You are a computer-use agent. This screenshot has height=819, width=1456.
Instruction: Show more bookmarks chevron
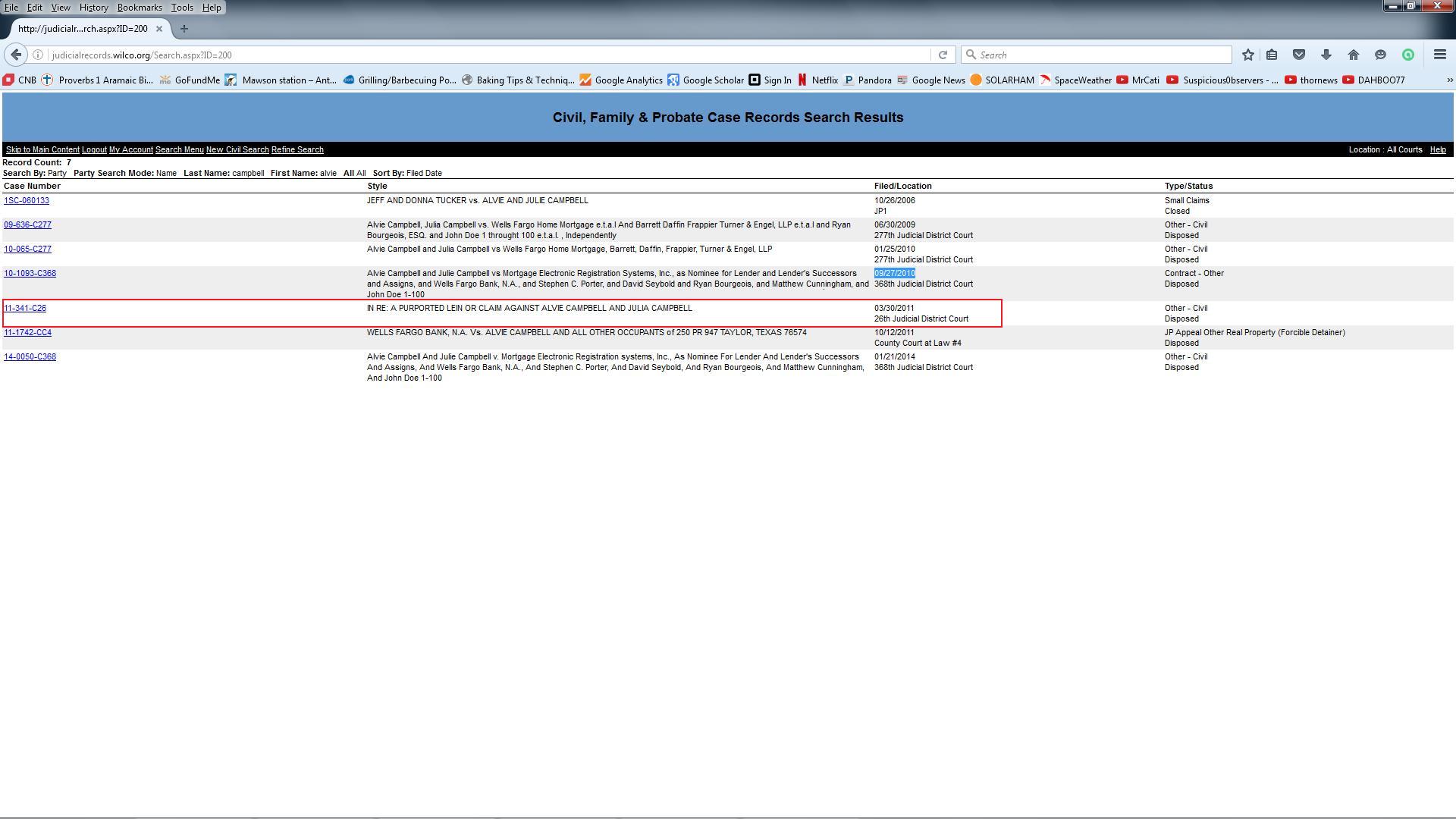pyautogui.click(x=1449, y=80)
